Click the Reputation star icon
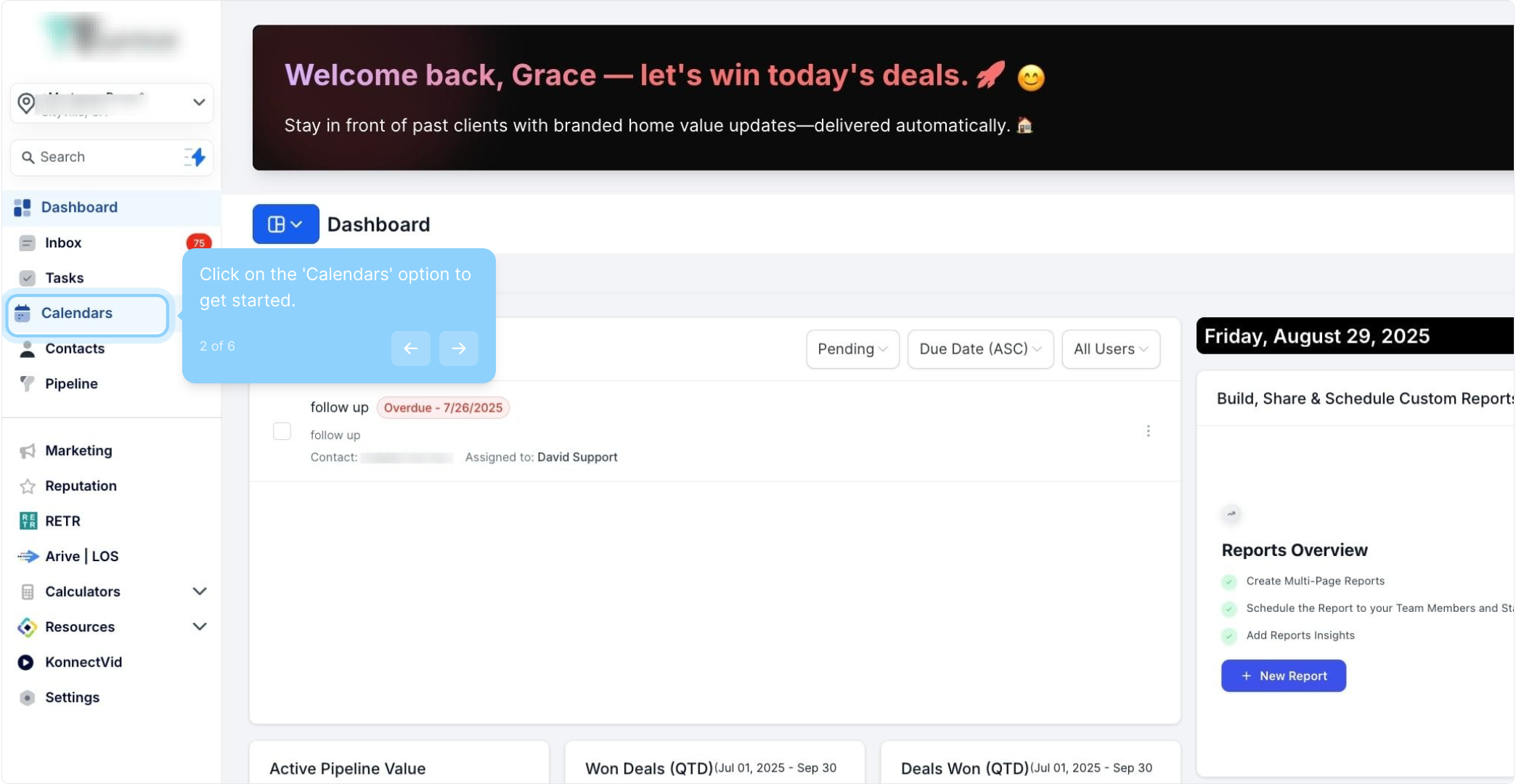This screenshot has height=784, width=1516. [28, 486]
